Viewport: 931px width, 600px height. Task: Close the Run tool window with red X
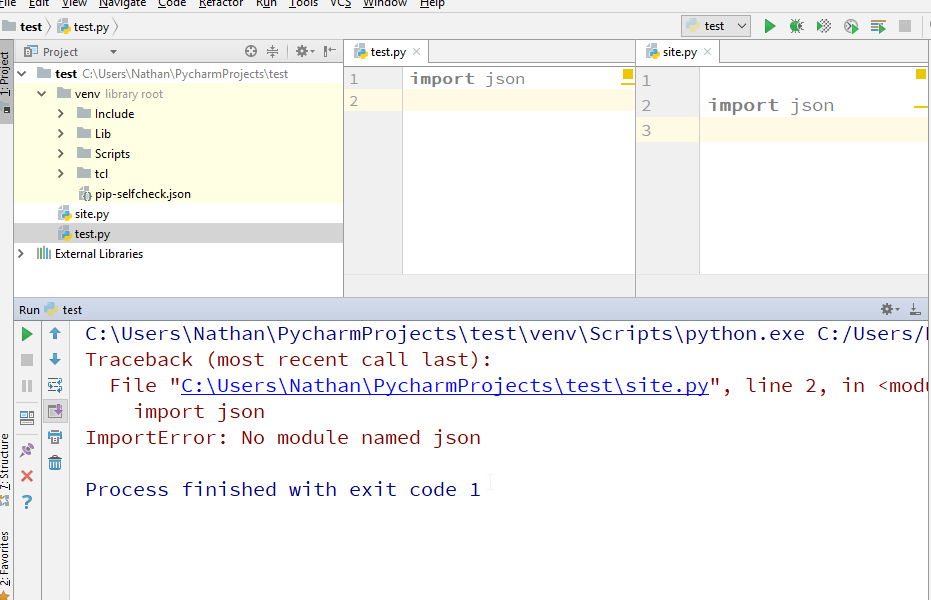[x=27, y=476]
